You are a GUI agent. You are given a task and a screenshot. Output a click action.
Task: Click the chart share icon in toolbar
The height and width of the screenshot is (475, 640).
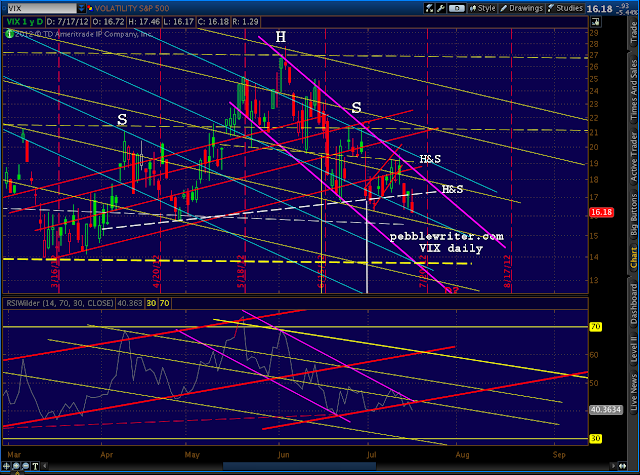coord(429,8)
